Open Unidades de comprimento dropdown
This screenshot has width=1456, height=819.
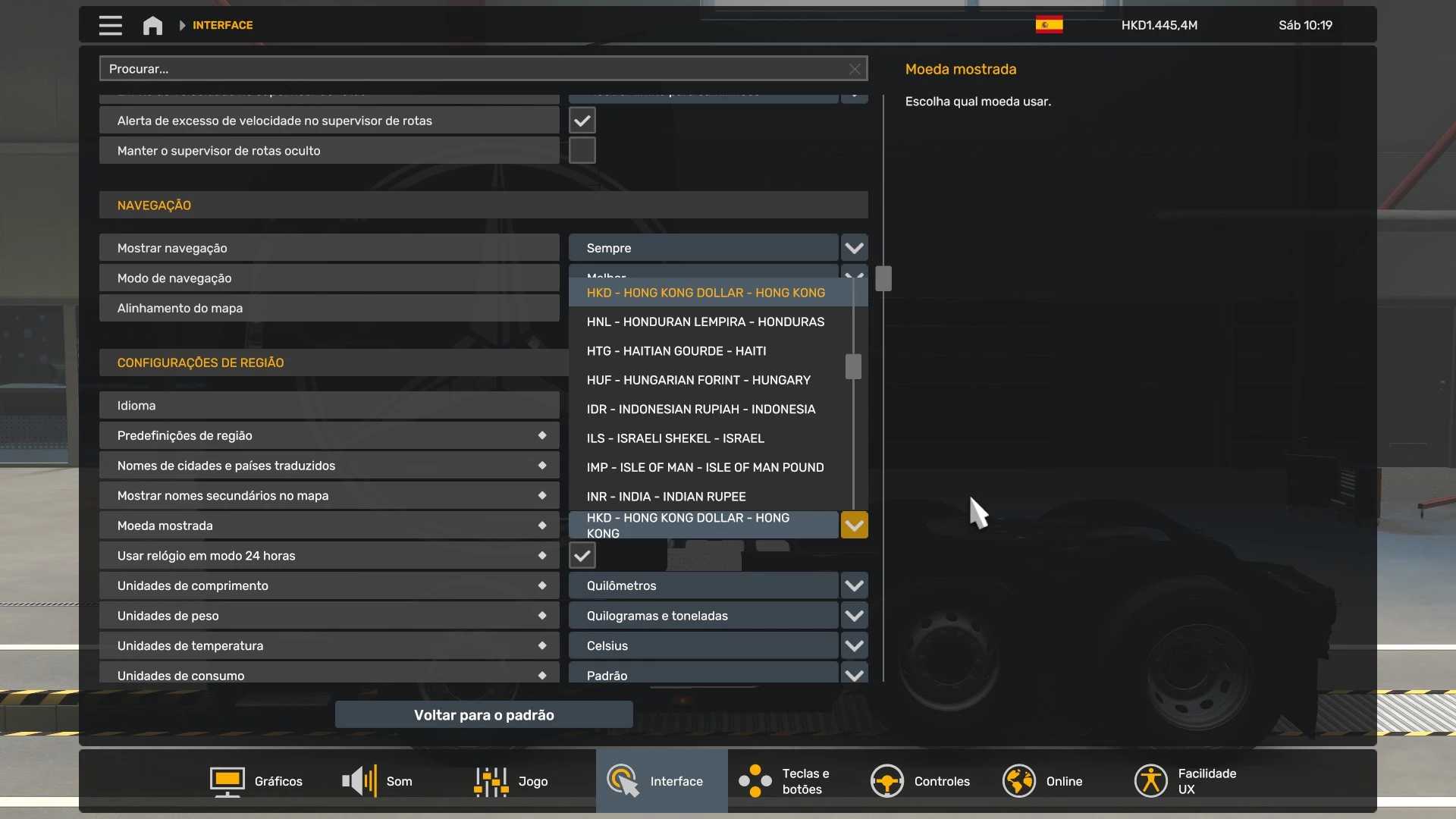pos(854,585)
